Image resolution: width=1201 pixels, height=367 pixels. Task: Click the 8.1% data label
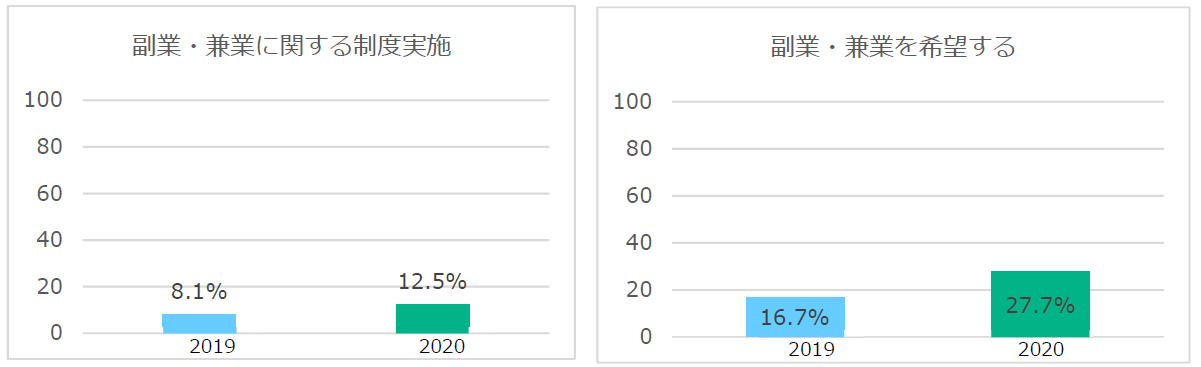pos(199,292)
